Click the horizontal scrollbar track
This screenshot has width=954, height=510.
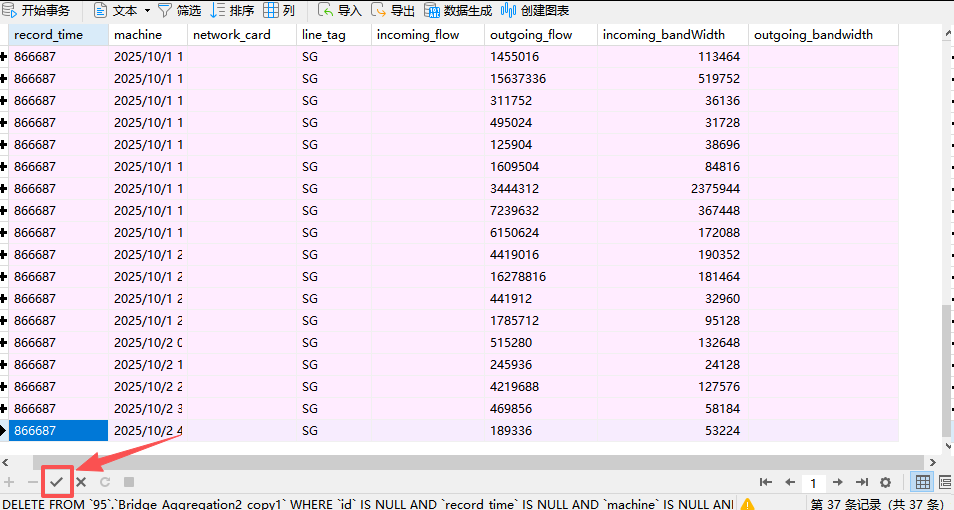pyautogui.click(x=478, y=463)
